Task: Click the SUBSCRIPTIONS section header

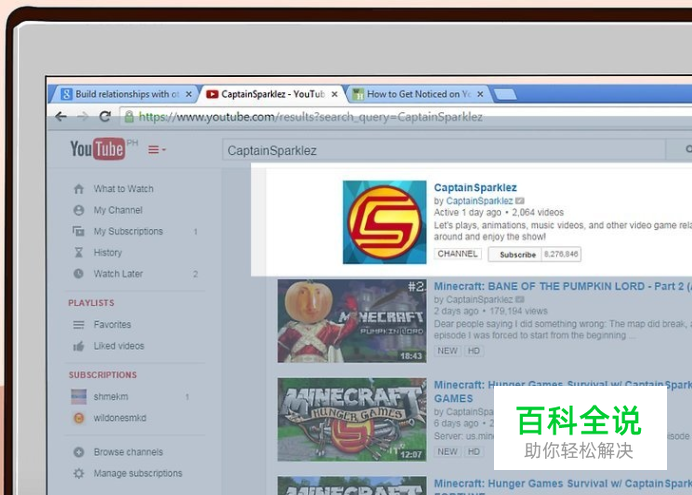Action: pos(103,375)
